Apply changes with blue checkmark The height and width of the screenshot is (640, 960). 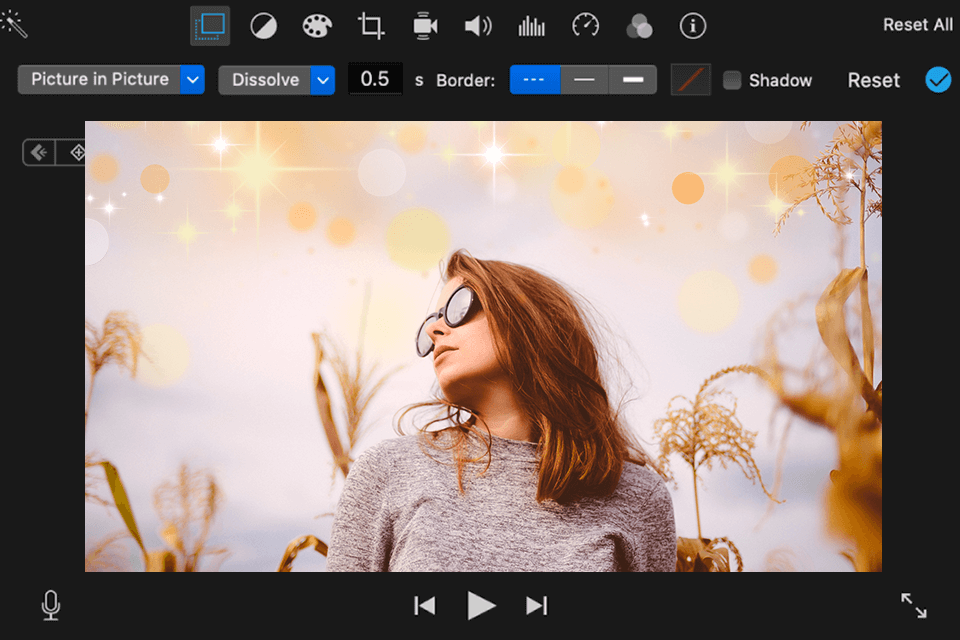pos(938,80)
